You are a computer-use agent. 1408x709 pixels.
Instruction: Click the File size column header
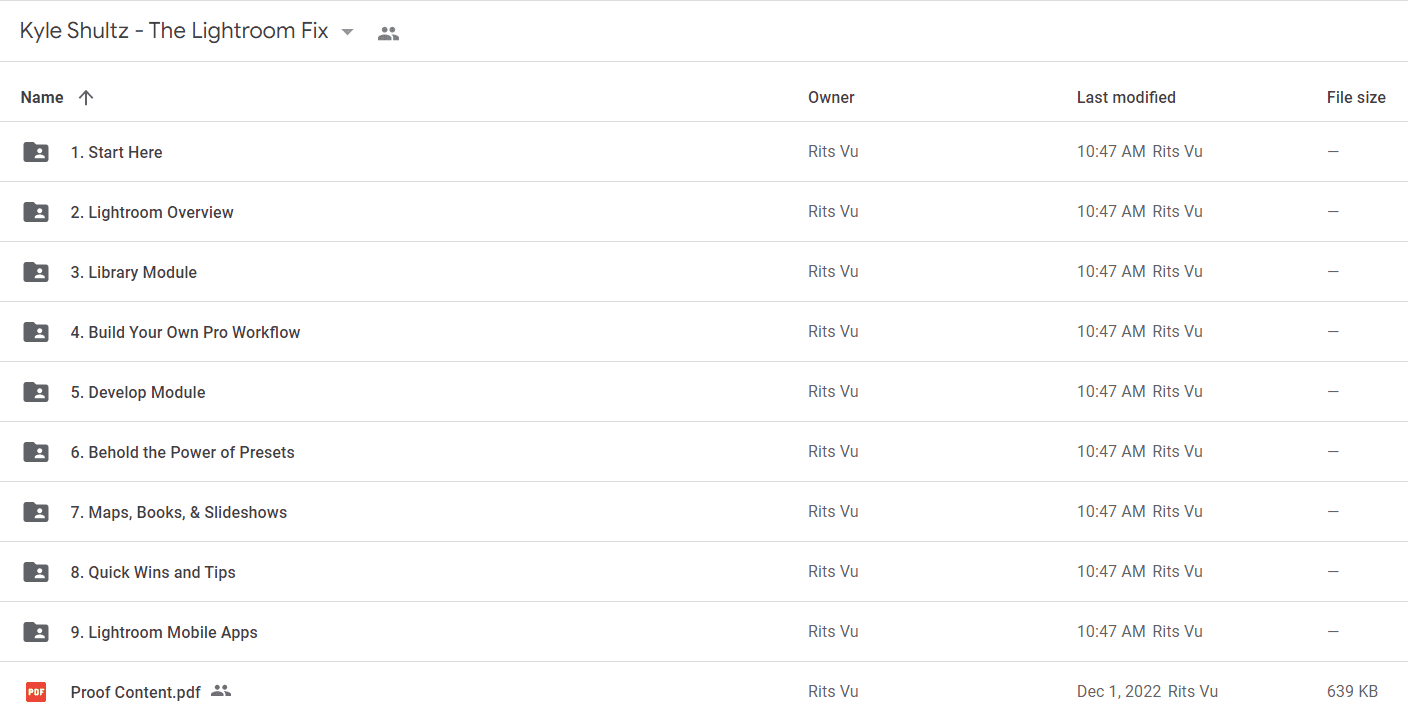[x=1356, y=97]
